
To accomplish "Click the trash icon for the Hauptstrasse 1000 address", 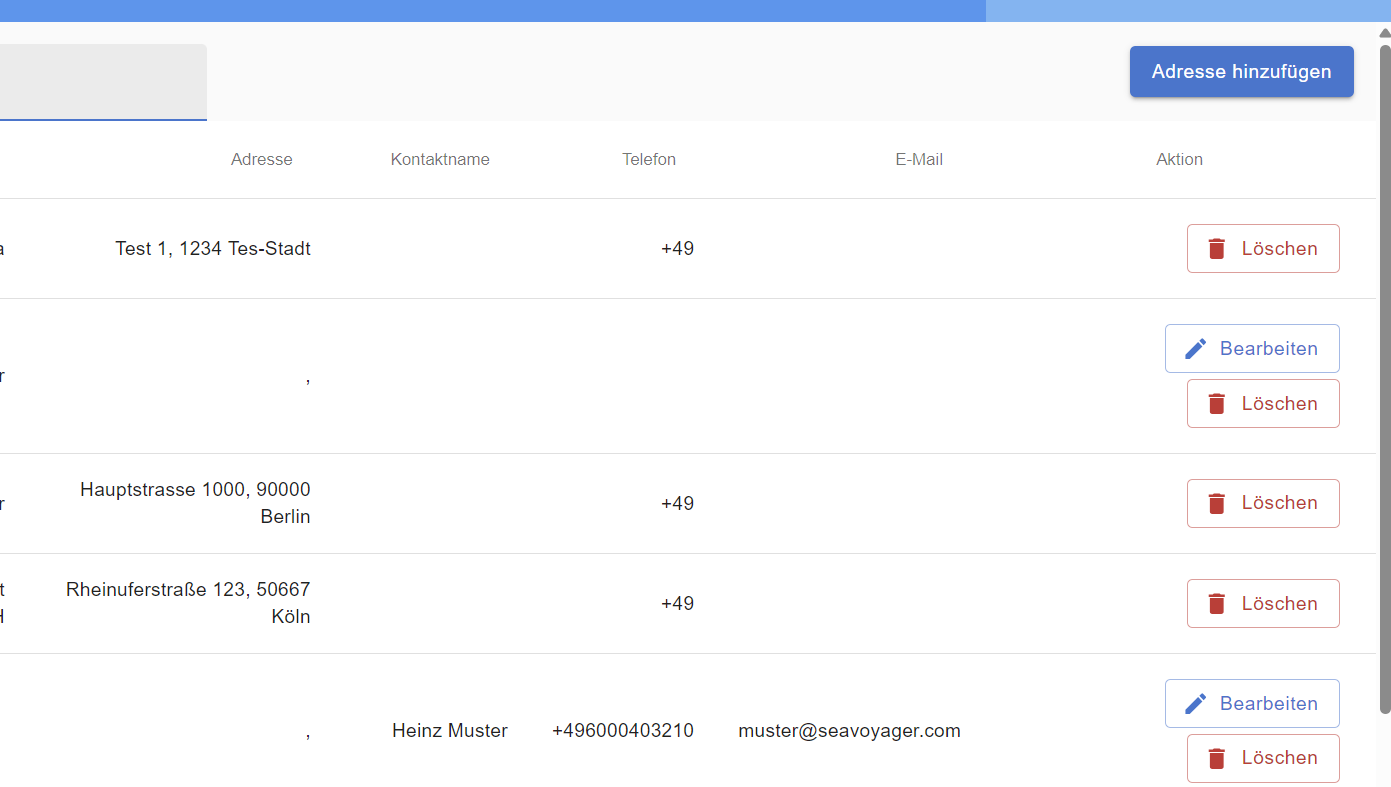I will [1216, 503].
